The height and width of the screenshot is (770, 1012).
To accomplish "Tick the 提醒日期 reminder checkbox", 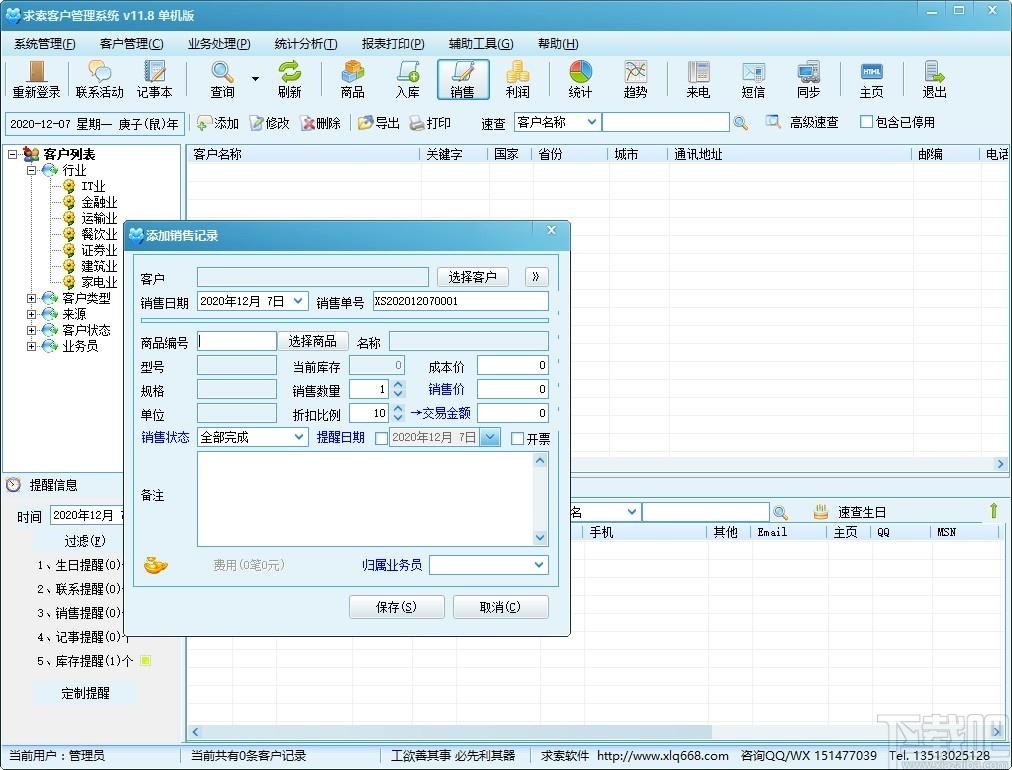I will click(x=381, y=439).
